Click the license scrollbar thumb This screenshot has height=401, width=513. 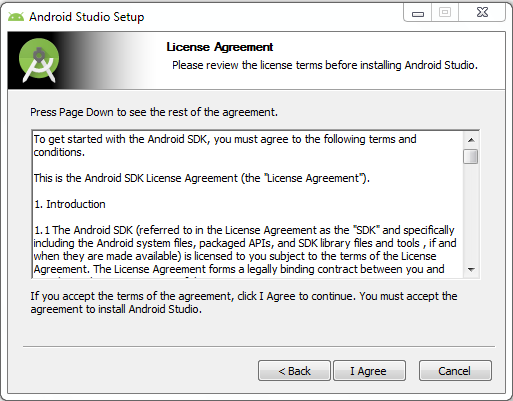tap(471, 156)
